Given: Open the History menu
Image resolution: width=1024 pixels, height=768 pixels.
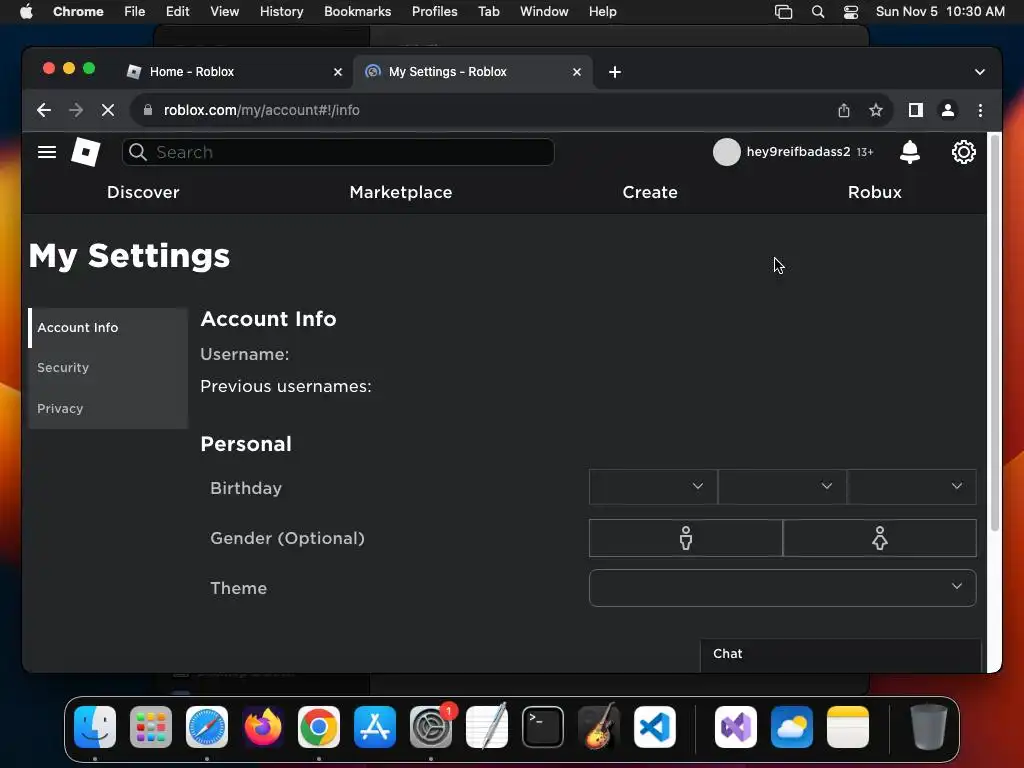Looking at the screenshot, I should pyautogui.click(x=281, y=12).
